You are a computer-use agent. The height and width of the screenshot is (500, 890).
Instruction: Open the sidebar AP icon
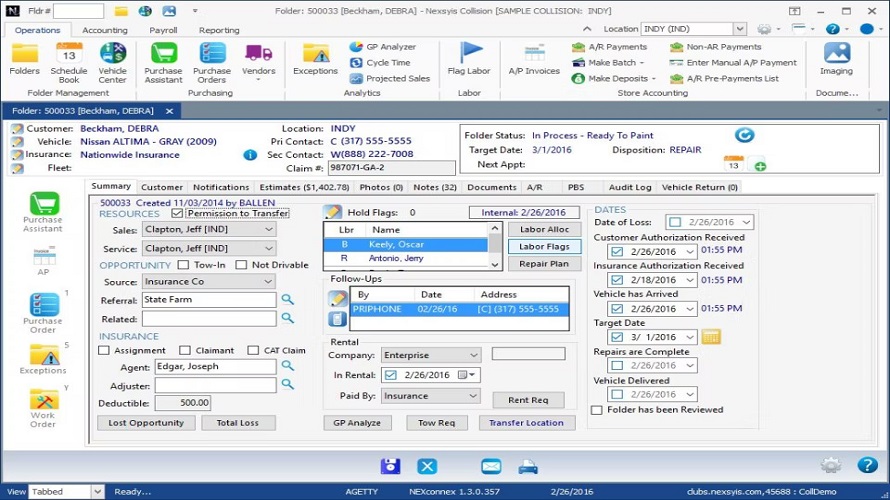44,260
